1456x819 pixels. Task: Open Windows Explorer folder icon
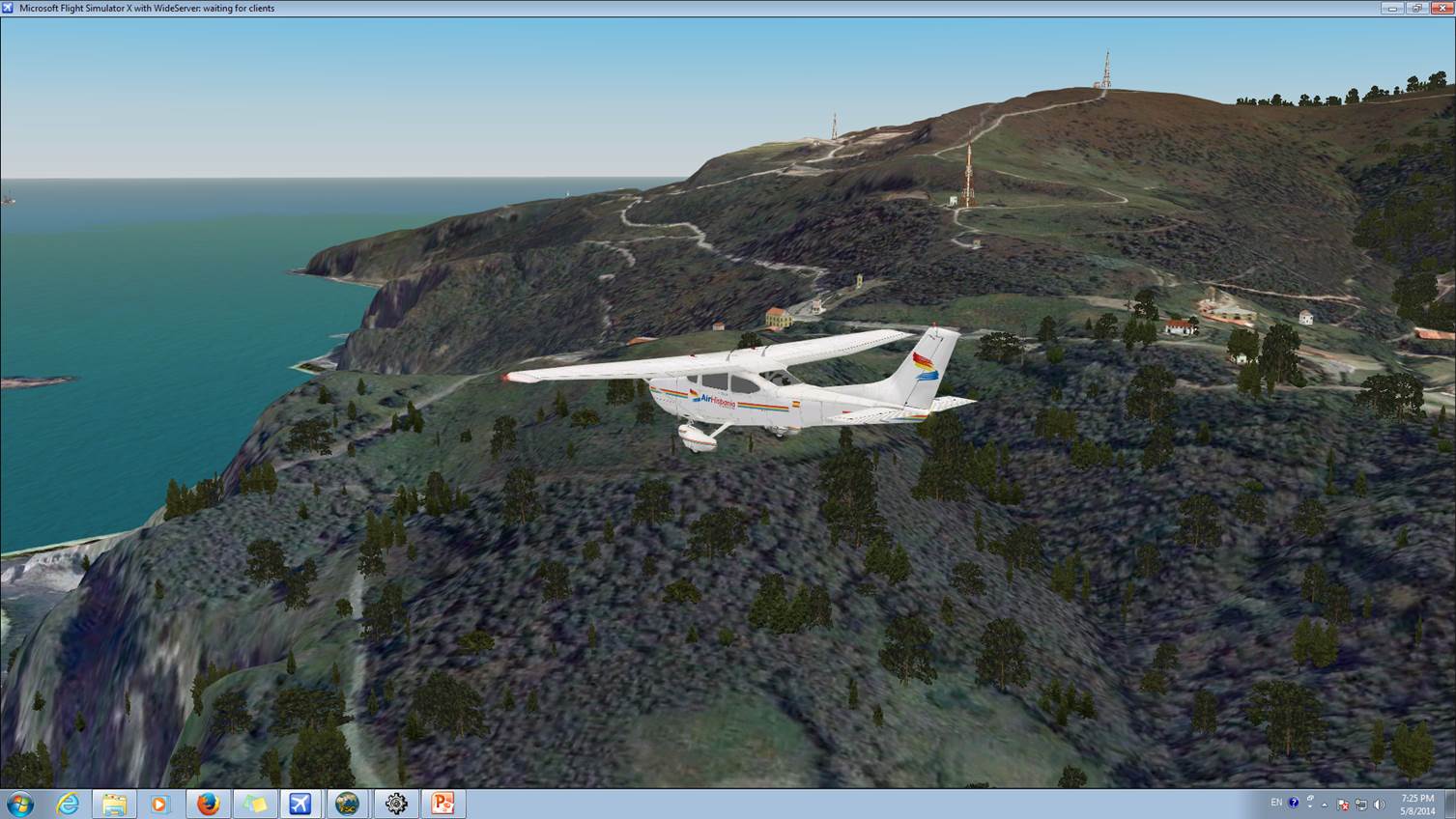click(114, 804)
